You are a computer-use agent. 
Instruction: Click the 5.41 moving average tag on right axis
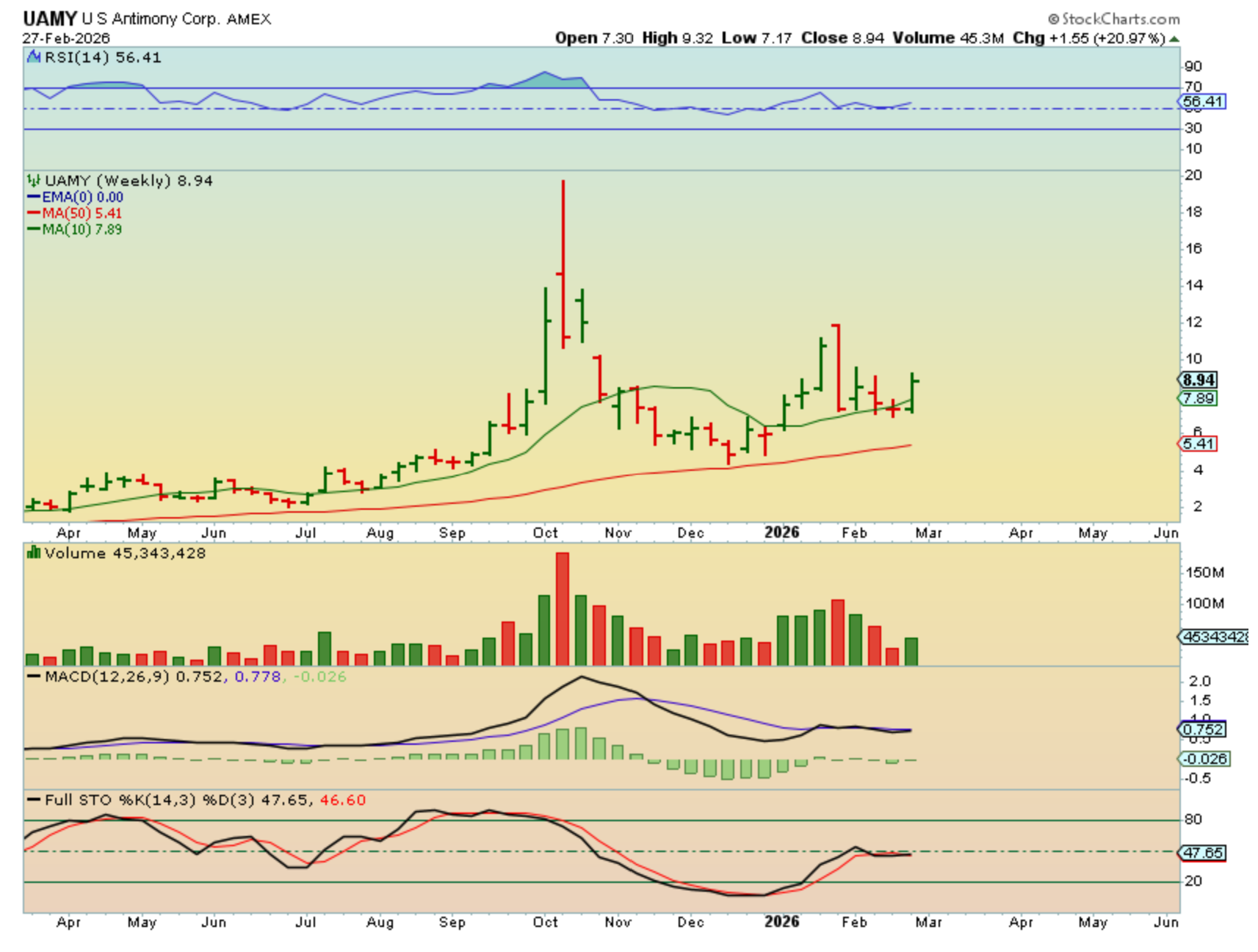pos(1199,444)
